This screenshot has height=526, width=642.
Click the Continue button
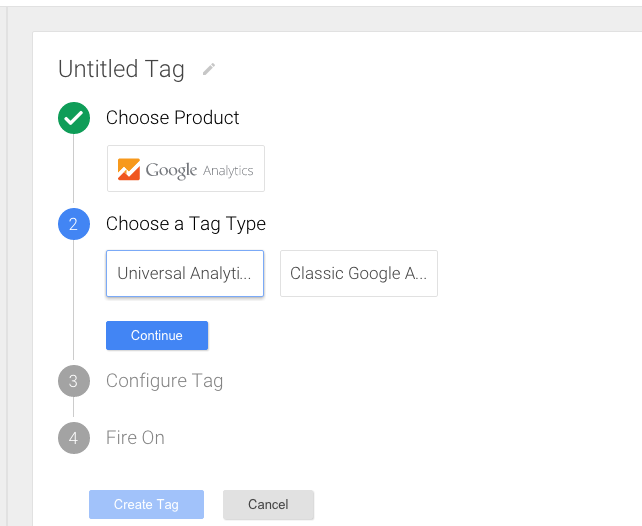pyautogui.click(x=157, y=336)
